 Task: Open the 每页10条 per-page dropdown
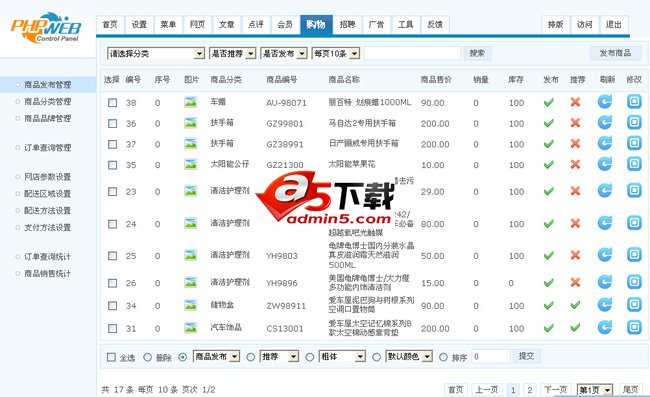[336, 53]
